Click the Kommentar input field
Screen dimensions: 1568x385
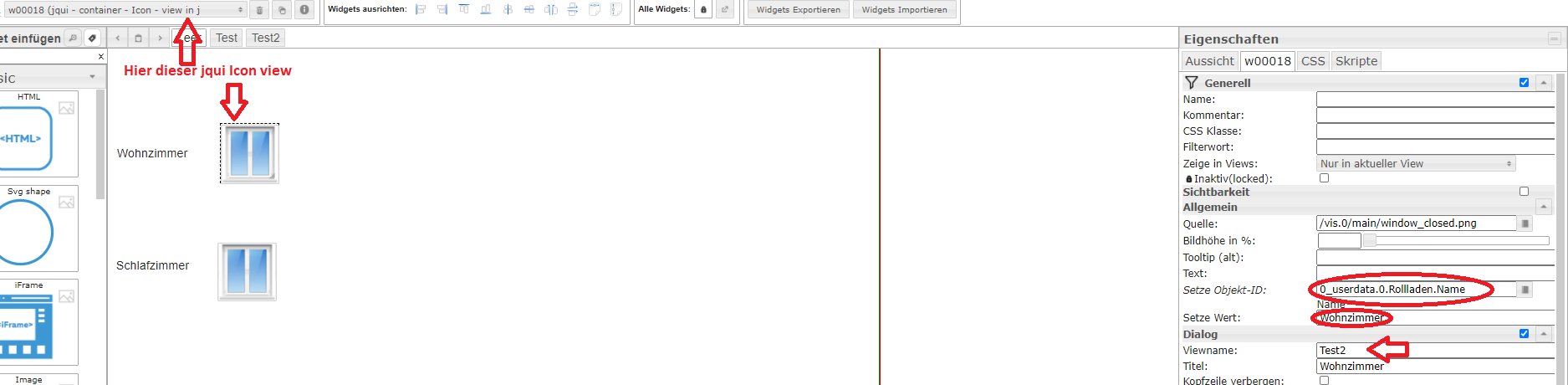pyautogui.click(x=1435, y=116)
